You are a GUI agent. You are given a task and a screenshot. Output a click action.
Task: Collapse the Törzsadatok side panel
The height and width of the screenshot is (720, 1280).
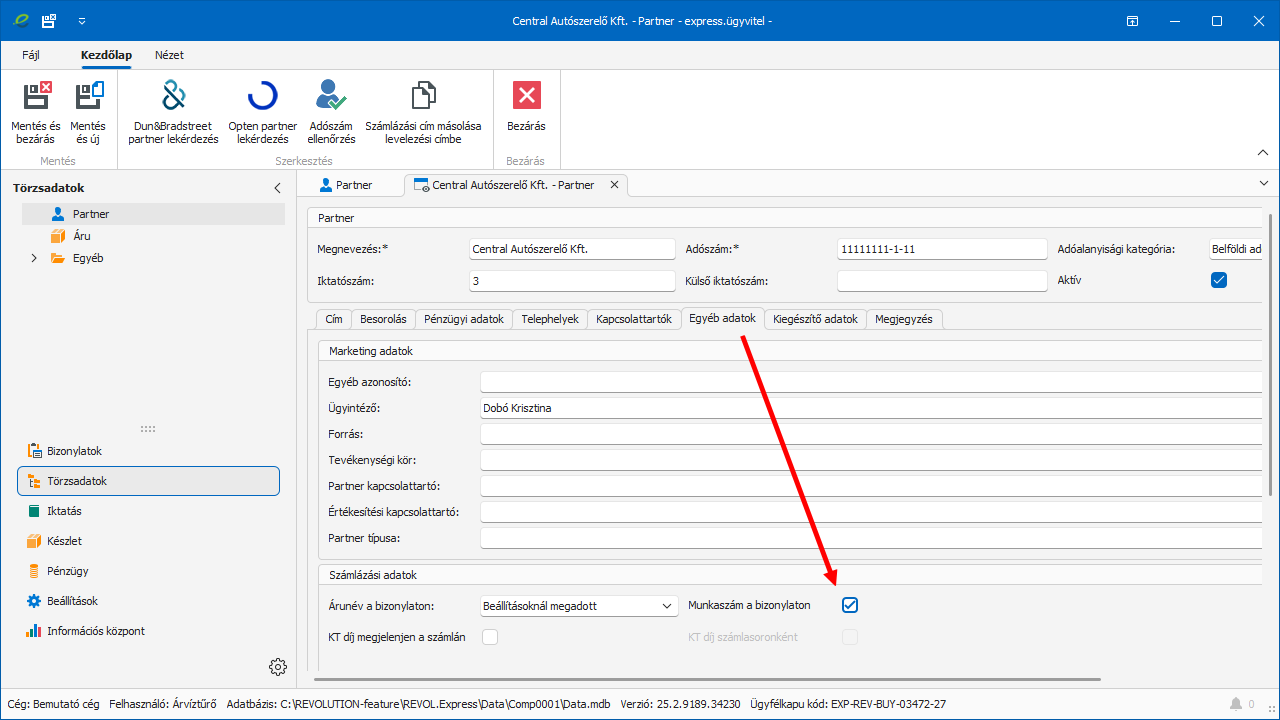point(277,188)
